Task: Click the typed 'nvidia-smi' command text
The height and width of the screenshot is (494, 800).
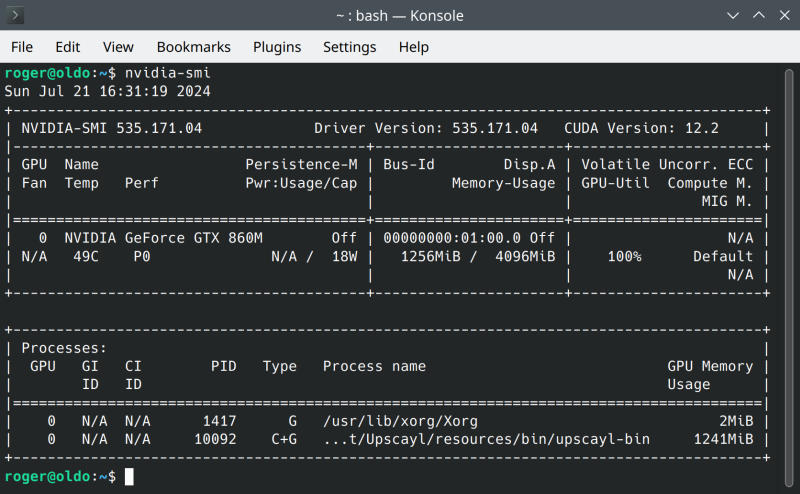Action: pos(168,73)
